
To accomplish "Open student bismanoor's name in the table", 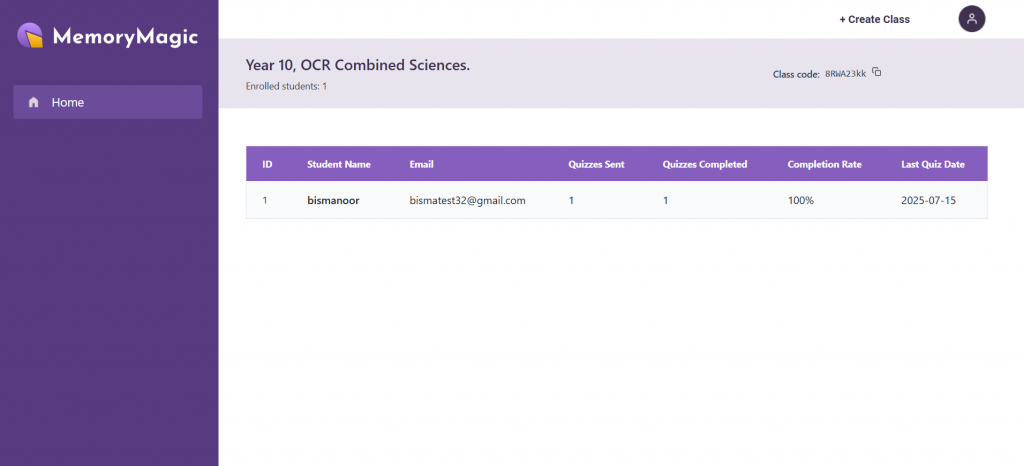I will pos(333,200).
